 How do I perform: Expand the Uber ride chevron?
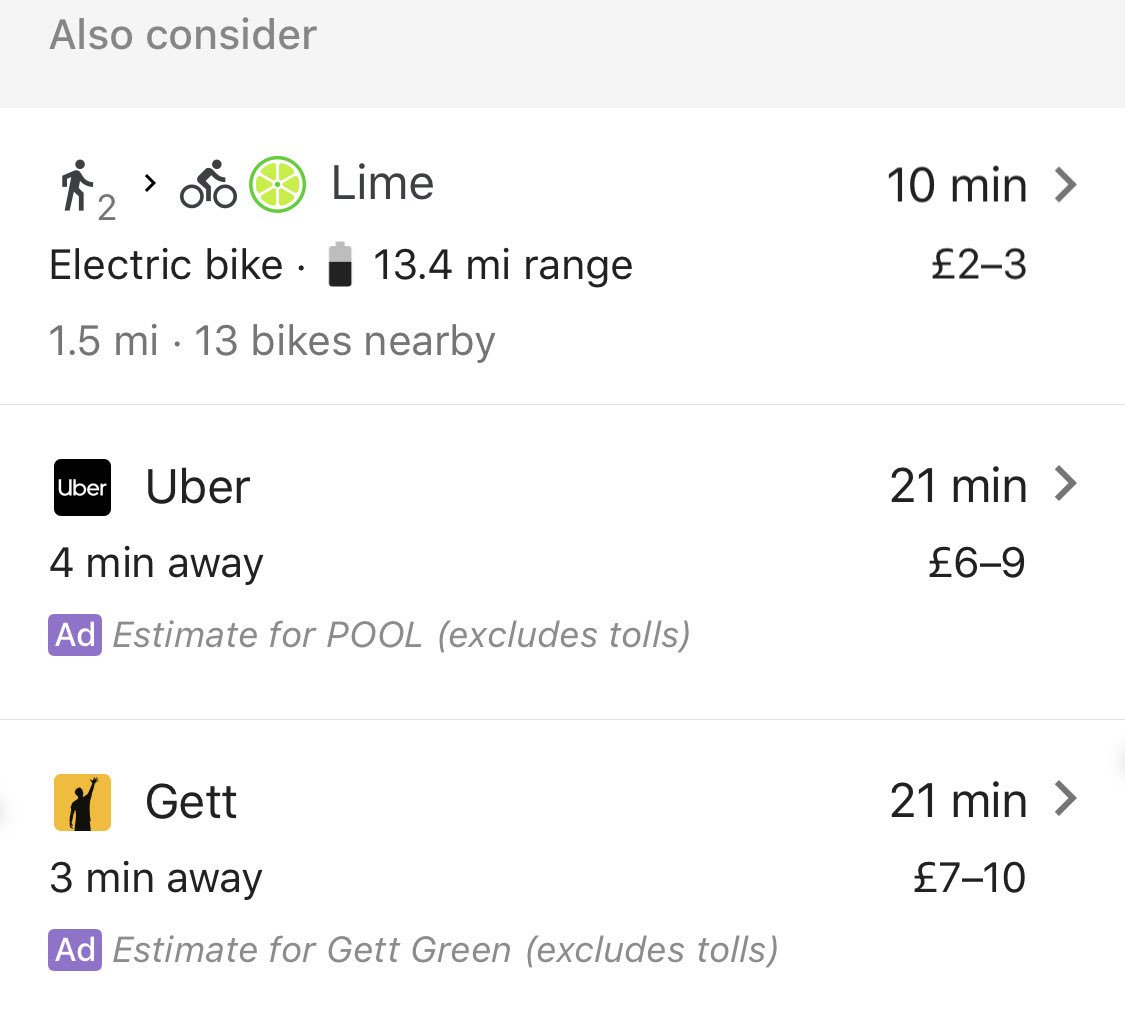click(1066, 485)
